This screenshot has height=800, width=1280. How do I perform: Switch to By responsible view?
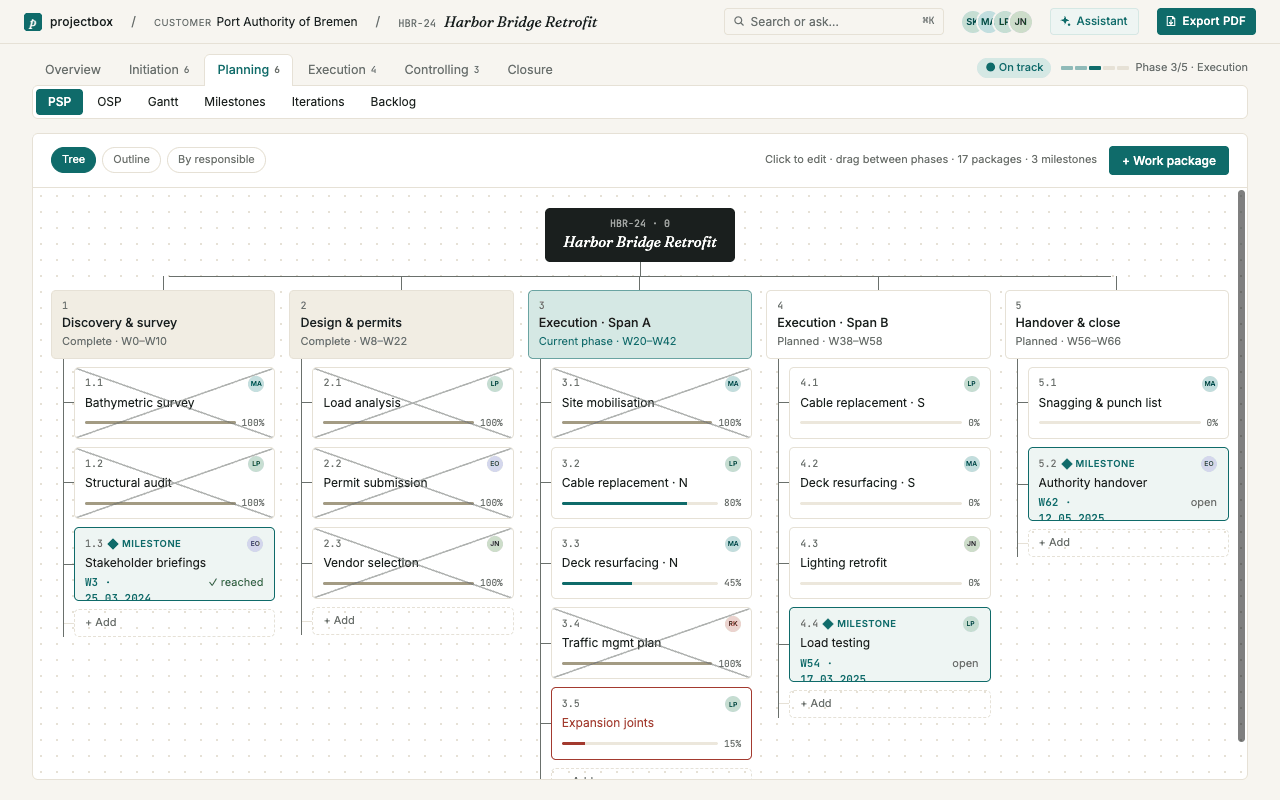[216, 160]
